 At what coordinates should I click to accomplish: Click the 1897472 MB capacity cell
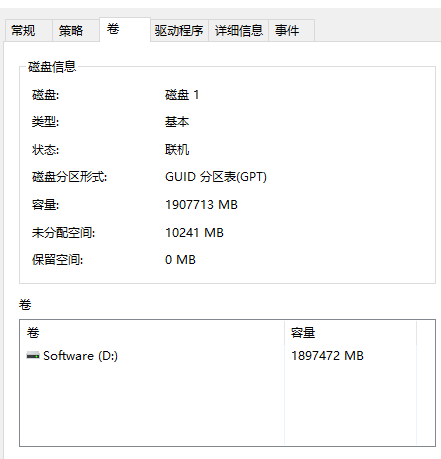[x=327, y=356]
